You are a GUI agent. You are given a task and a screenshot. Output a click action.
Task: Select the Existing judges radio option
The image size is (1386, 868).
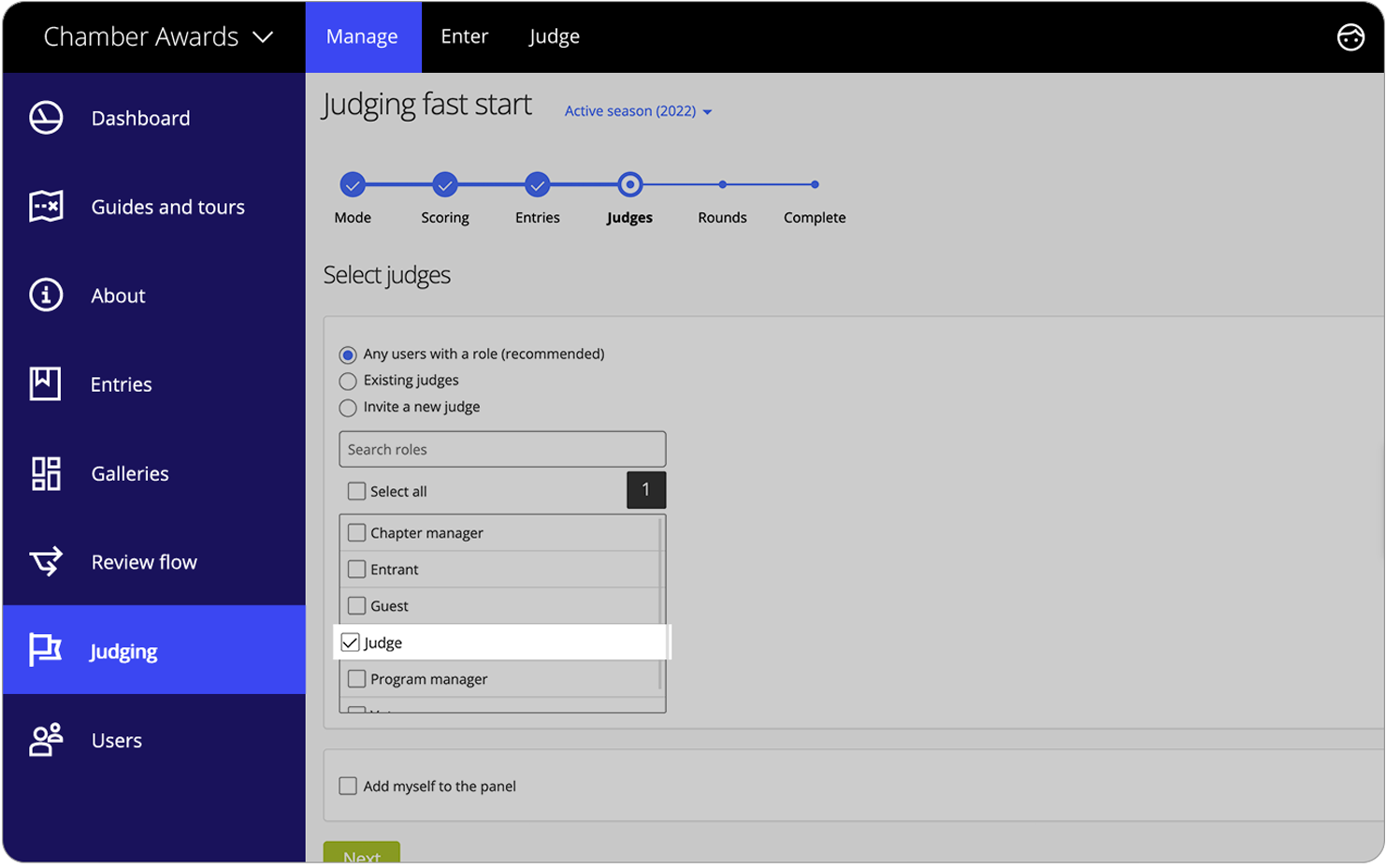[x=348, y=381]
